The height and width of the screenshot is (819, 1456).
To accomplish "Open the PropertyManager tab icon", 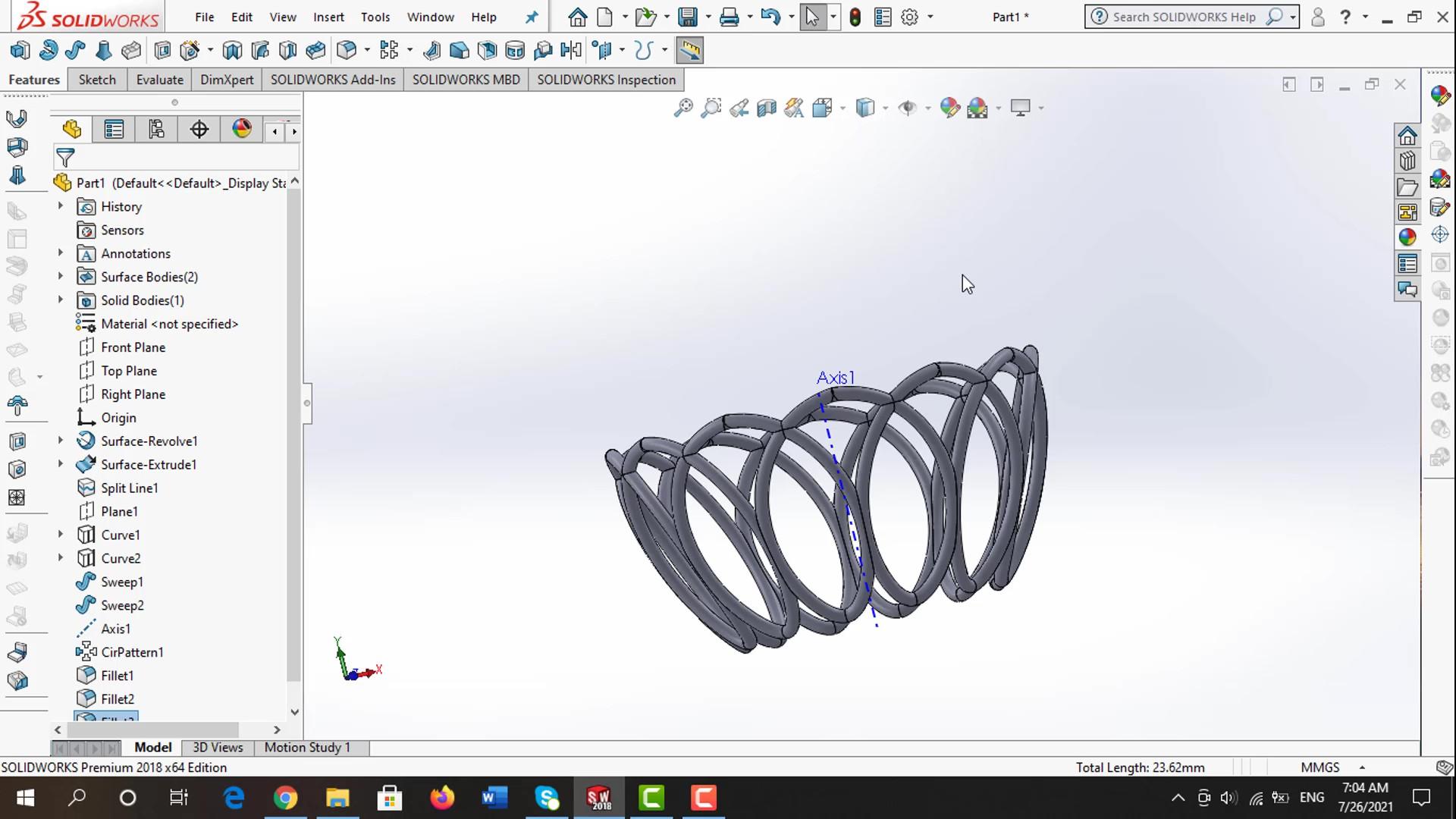I will [114, 130].
